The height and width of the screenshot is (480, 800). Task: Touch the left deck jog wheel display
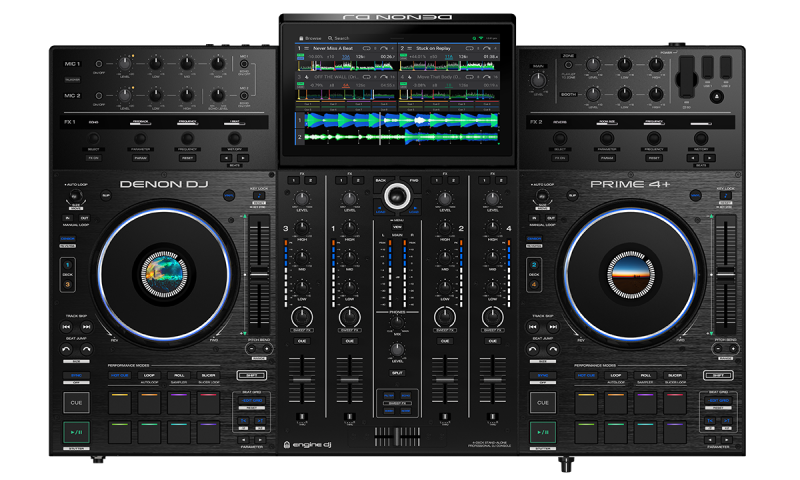[164, 274]
